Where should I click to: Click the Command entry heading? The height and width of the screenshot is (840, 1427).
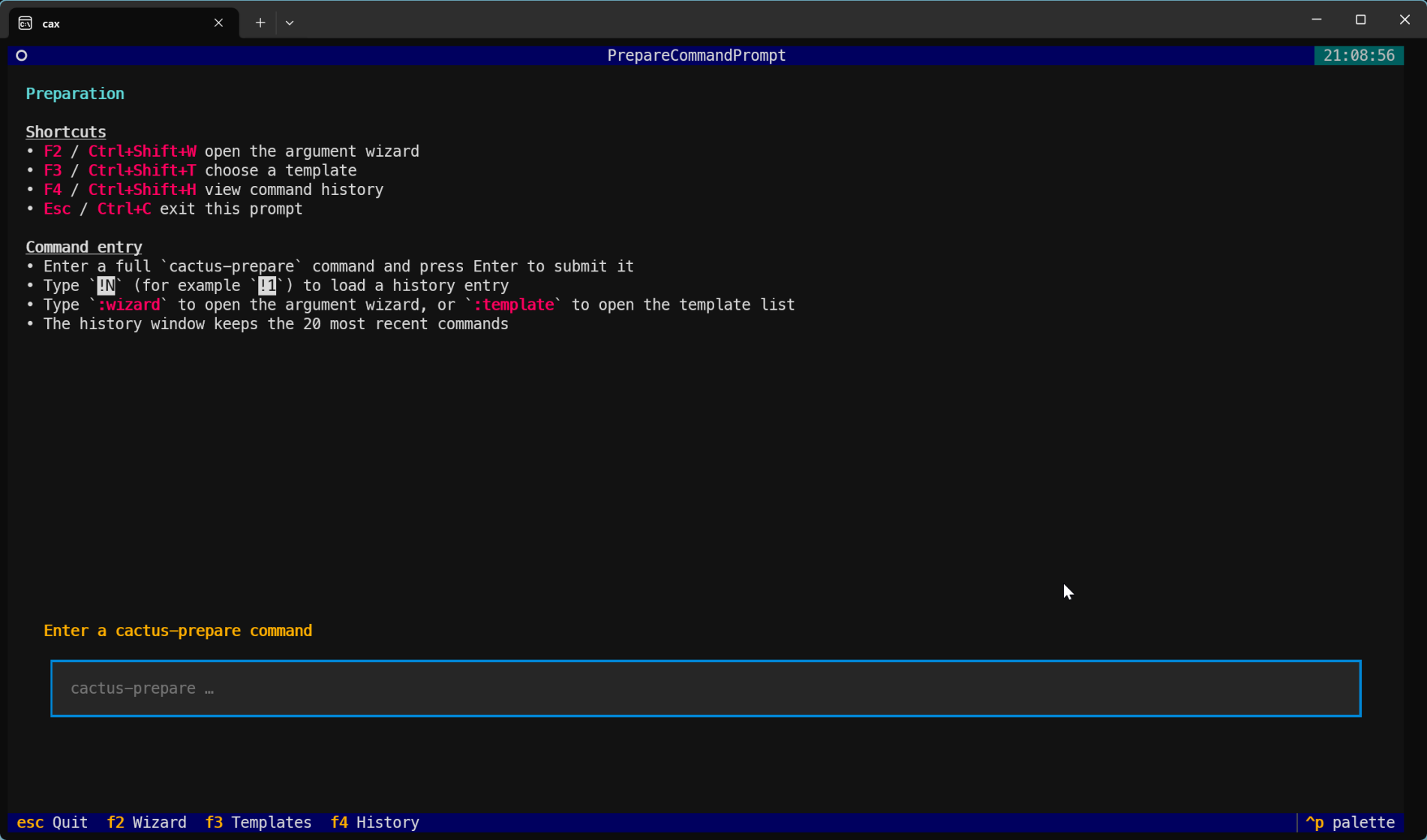[x=84, y=247]
